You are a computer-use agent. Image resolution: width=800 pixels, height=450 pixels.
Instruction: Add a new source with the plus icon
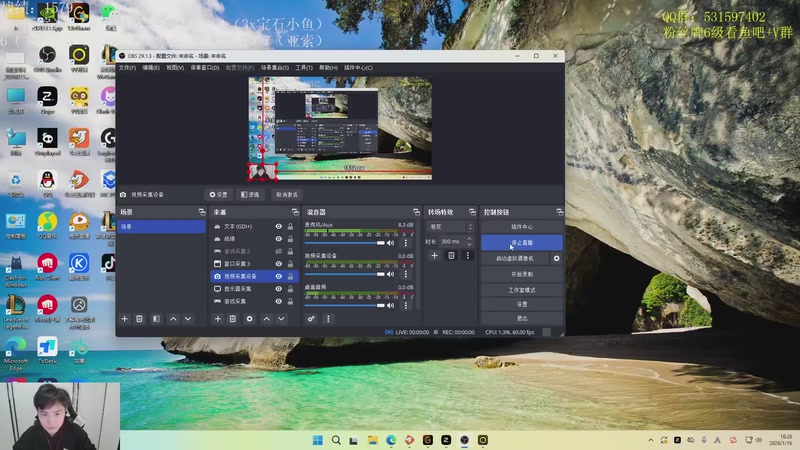click(218, 318)
